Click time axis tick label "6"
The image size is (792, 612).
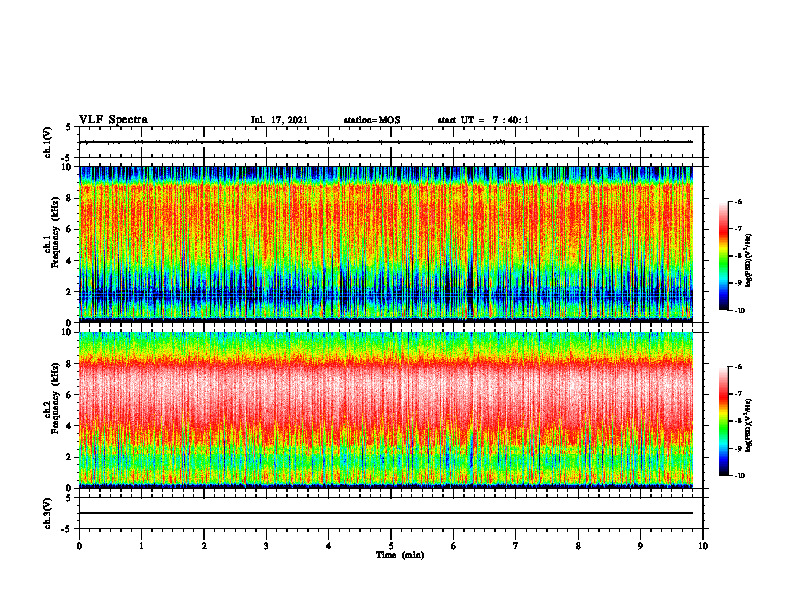[x=454, y=546]
